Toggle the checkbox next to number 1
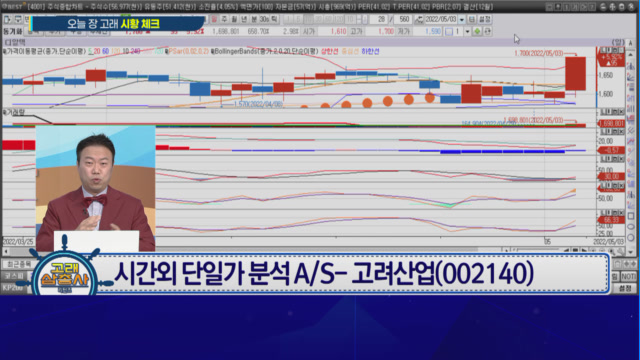Viewport: 640px width, 360px height. [x=449, y=31]
